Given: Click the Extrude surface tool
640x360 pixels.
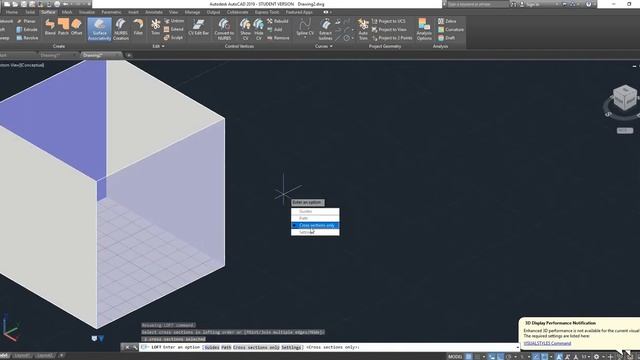Looking at the screenshot, I should [27, 29].
